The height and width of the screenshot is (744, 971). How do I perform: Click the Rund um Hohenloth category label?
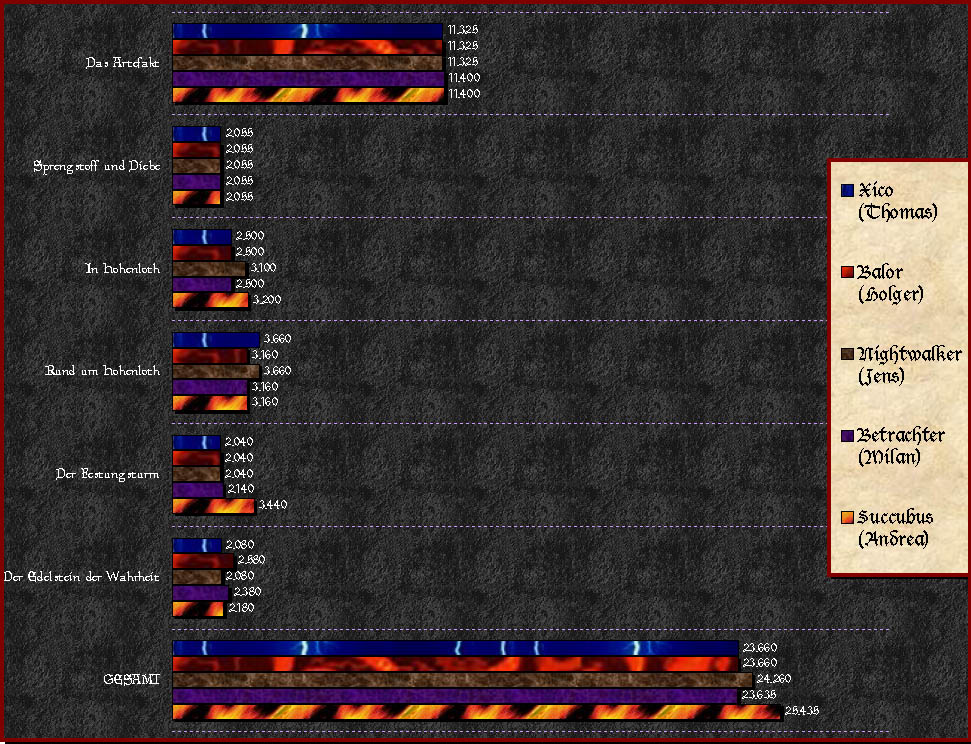coord(102,371)
